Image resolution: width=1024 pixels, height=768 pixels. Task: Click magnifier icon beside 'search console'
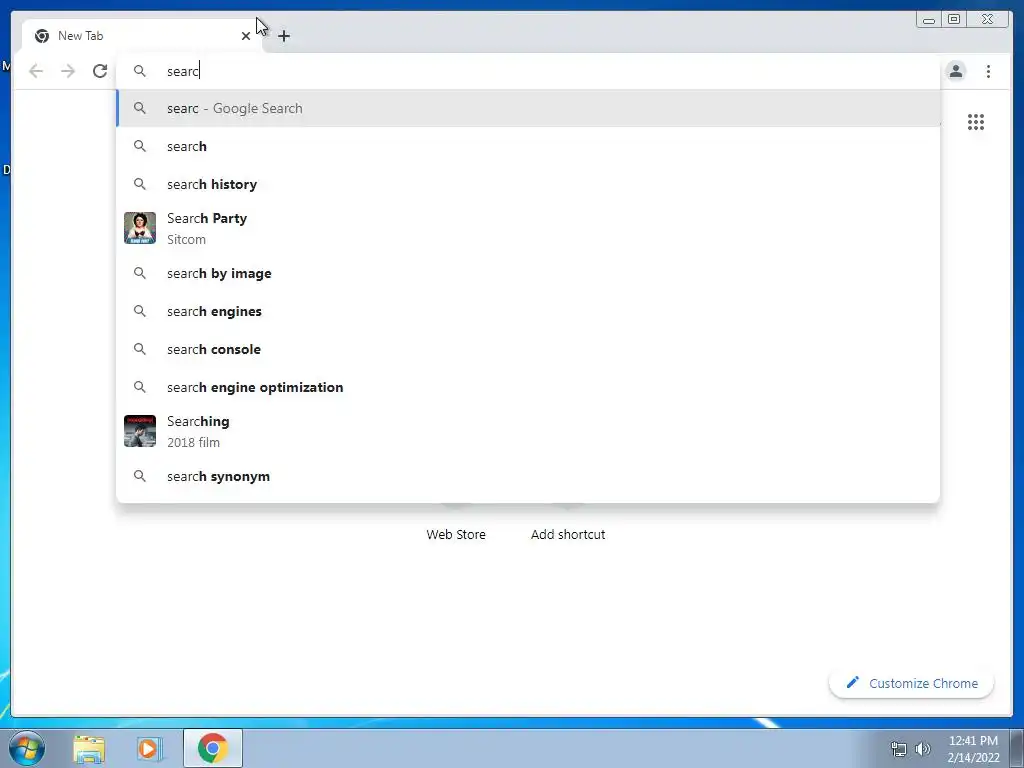(x=140, y=349)
